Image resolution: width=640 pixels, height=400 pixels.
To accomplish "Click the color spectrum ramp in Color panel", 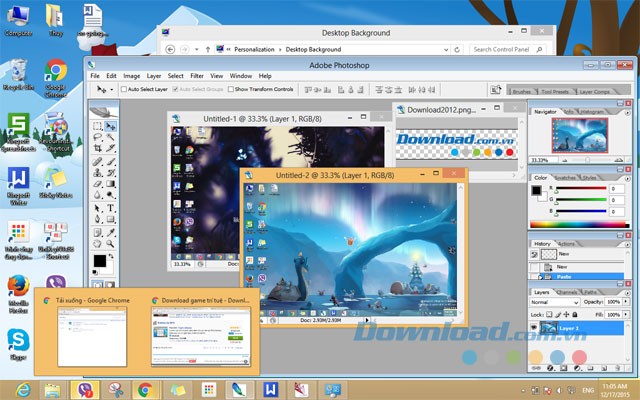I will point(580,223).
